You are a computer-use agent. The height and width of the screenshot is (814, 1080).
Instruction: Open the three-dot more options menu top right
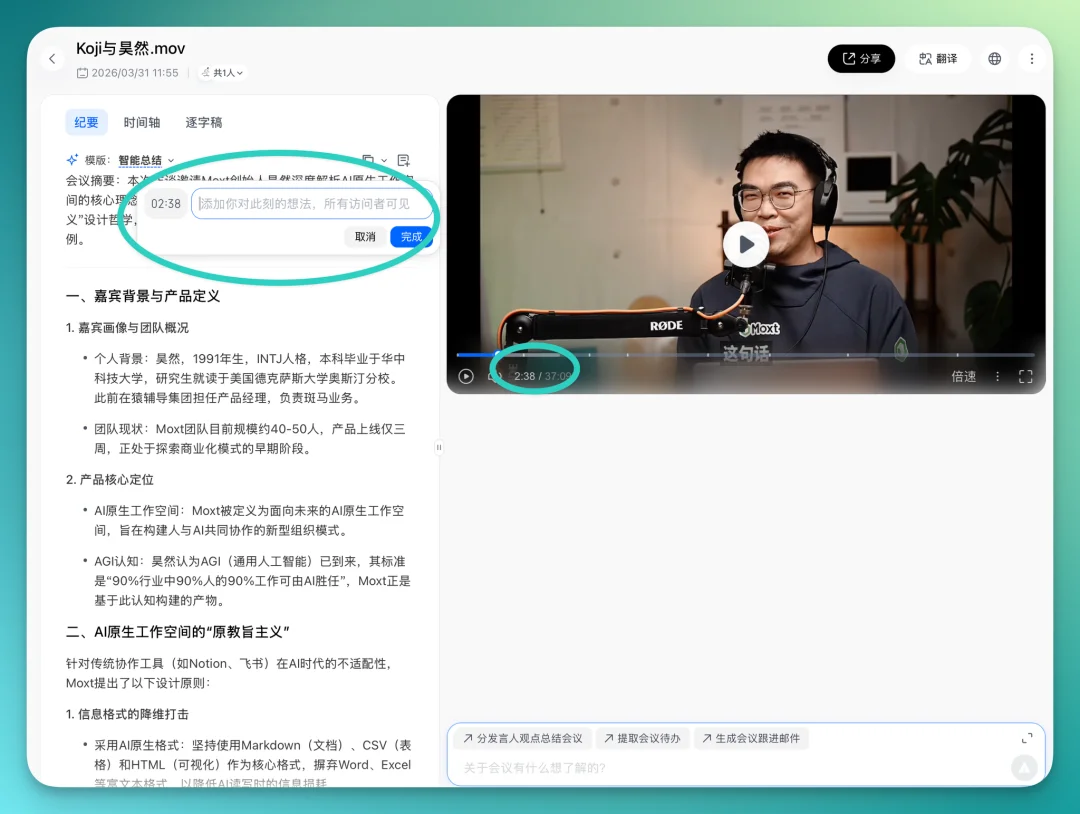coord(1033,58)
